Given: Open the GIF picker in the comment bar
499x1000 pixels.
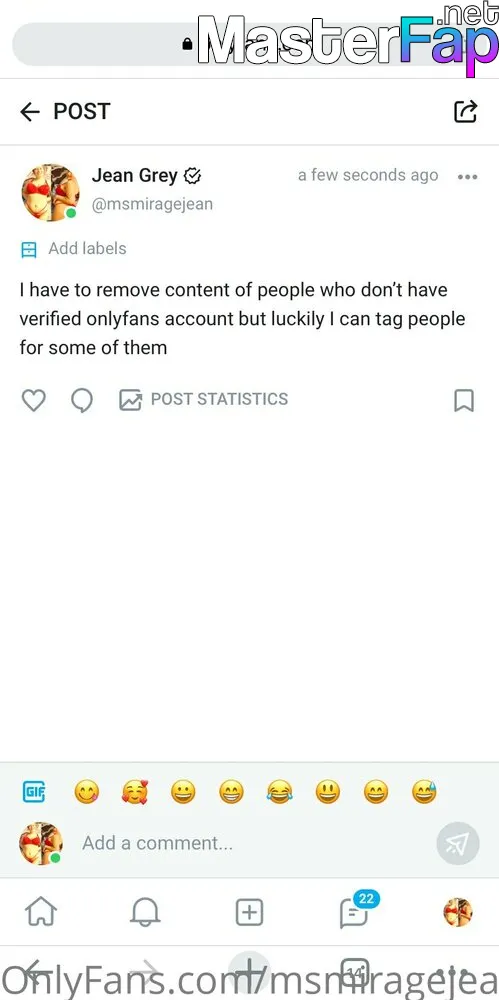Looking at the screenshot, I should (x=34, y=792).
